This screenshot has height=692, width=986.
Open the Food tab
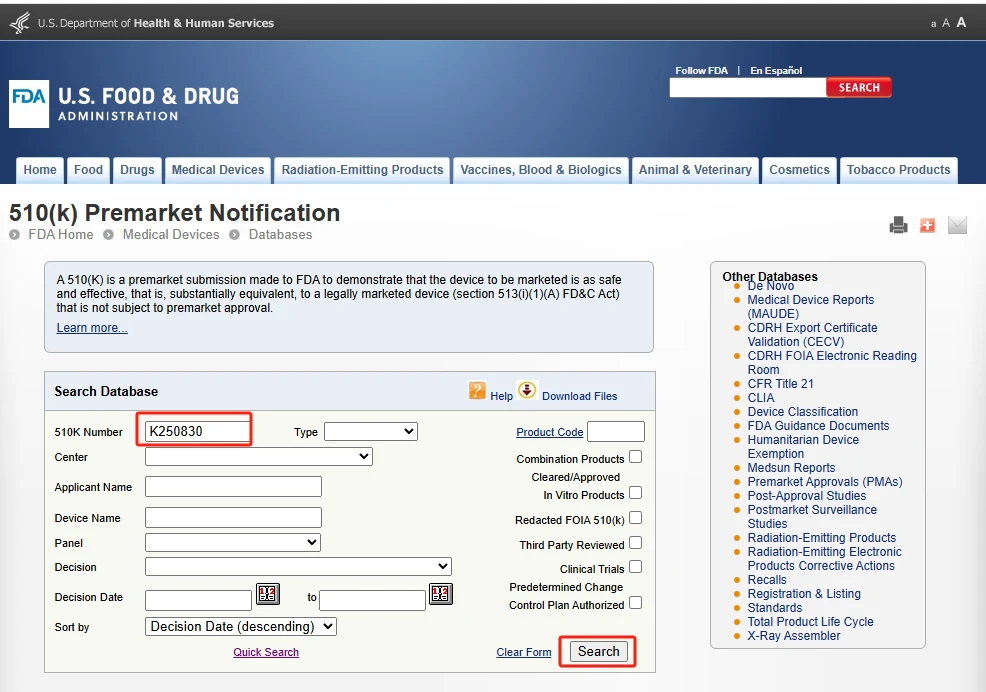88,170
